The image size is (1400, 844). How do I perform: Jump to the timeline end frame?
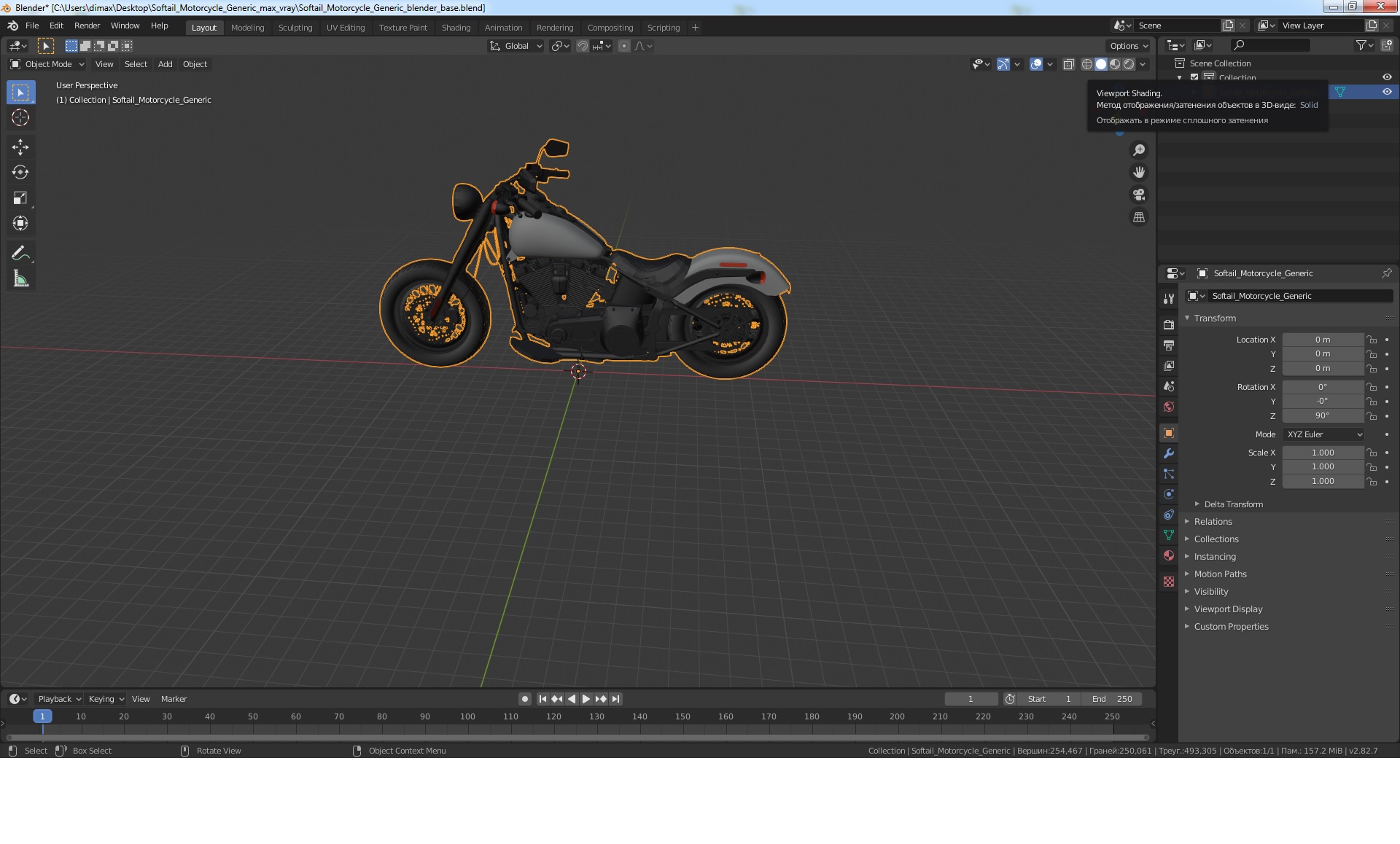[615, 699]
